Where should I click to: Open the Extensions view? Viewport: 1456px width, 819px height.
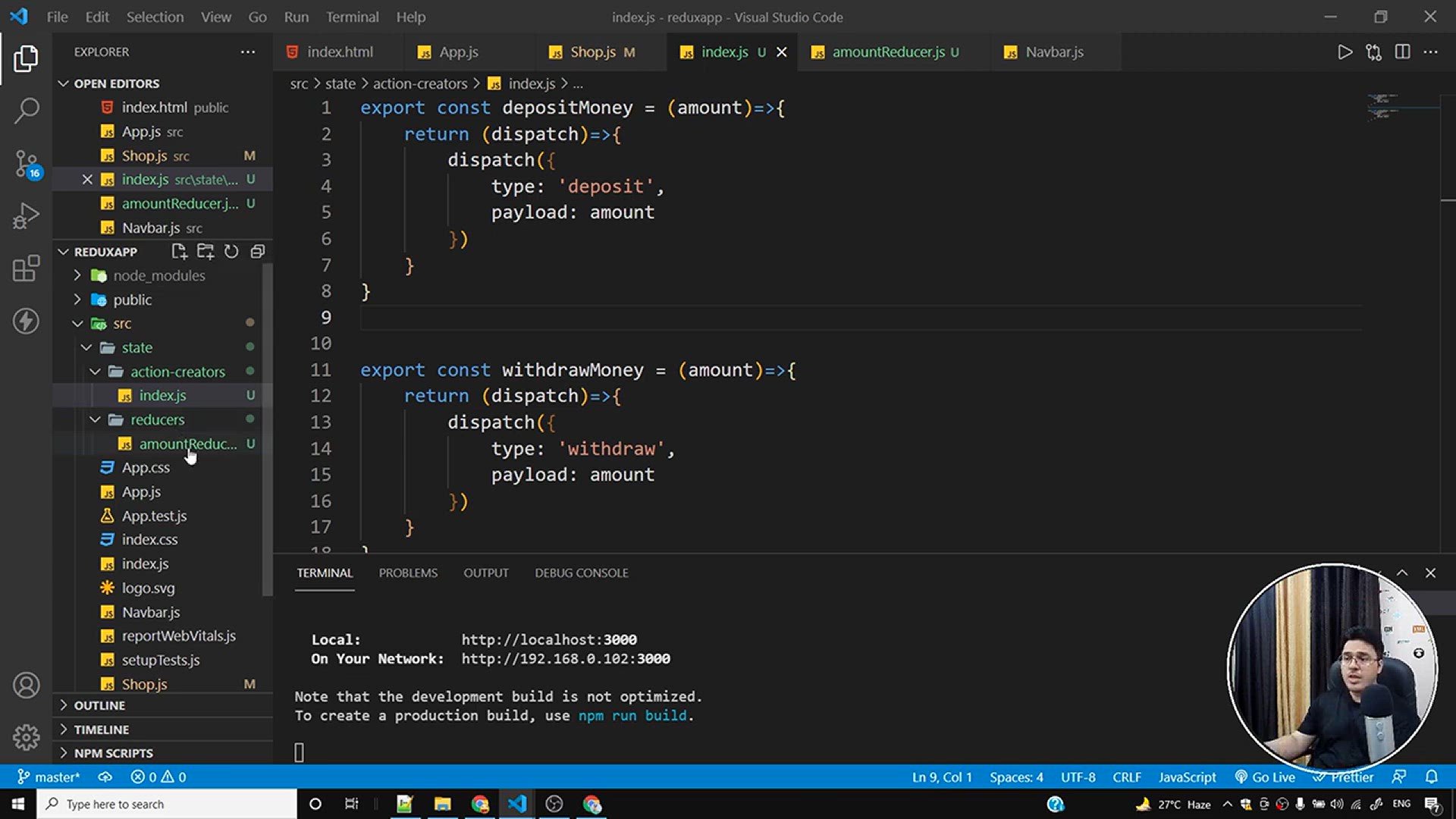pos(26,268)
